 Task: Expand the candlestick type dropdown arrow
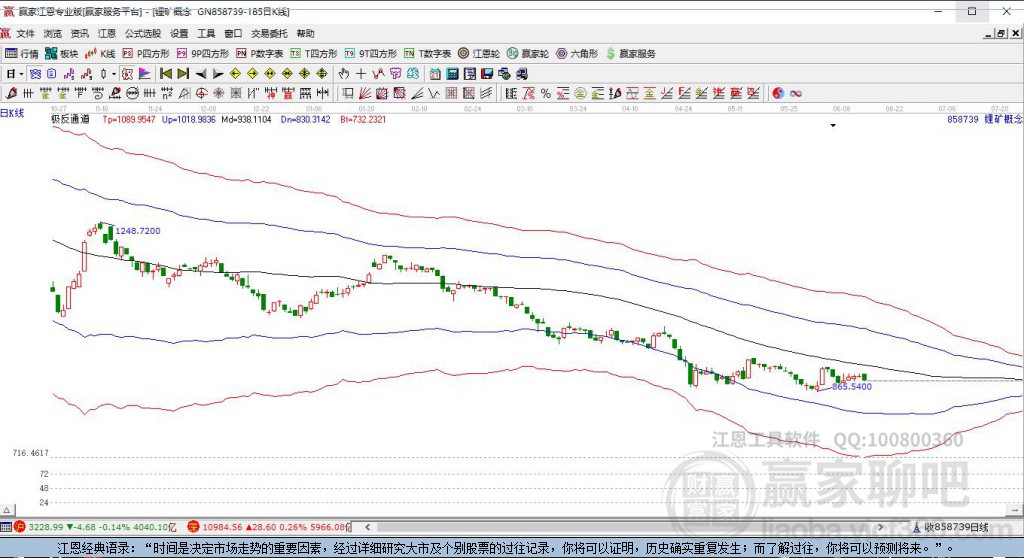coord(114,74)
